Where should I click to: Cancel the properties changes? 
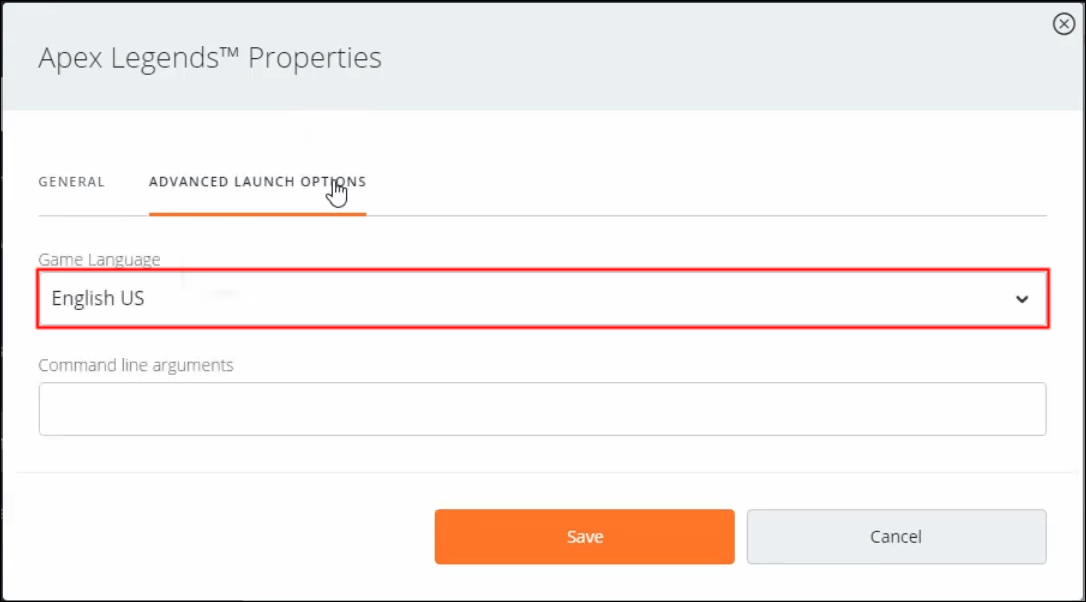pos(896,537)
